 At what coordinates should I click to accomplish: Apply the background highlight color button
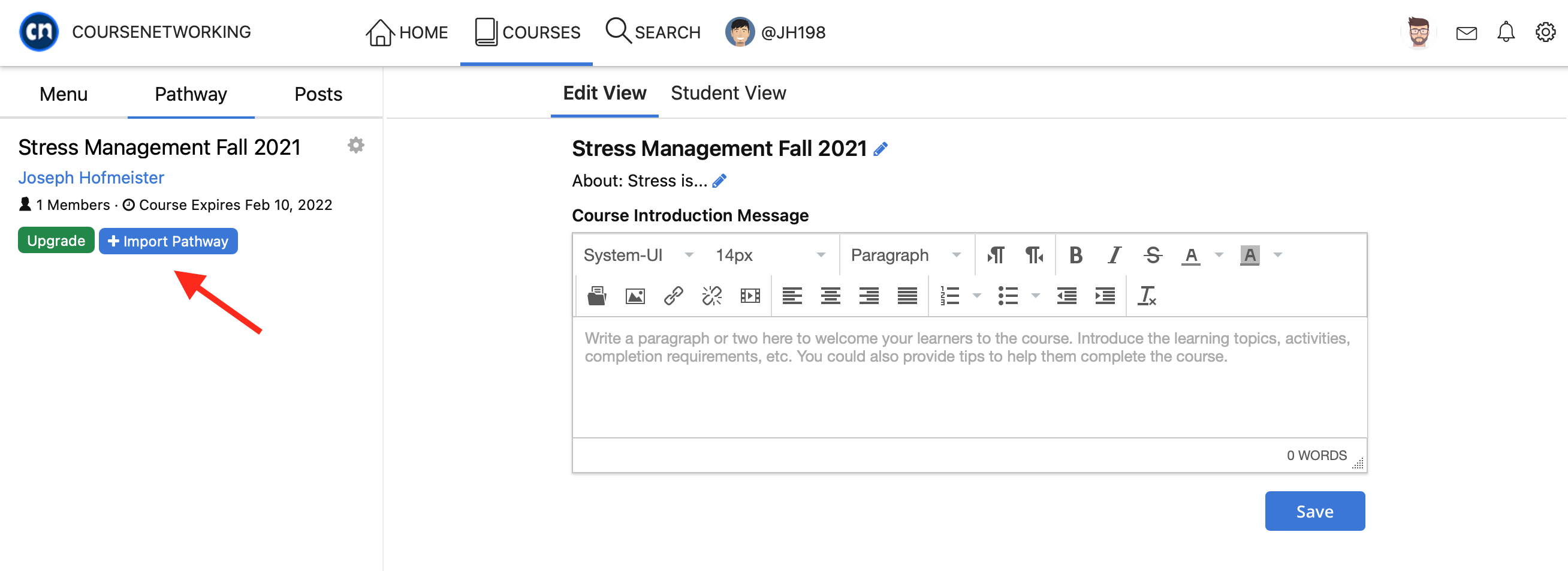pos(1250,255)
